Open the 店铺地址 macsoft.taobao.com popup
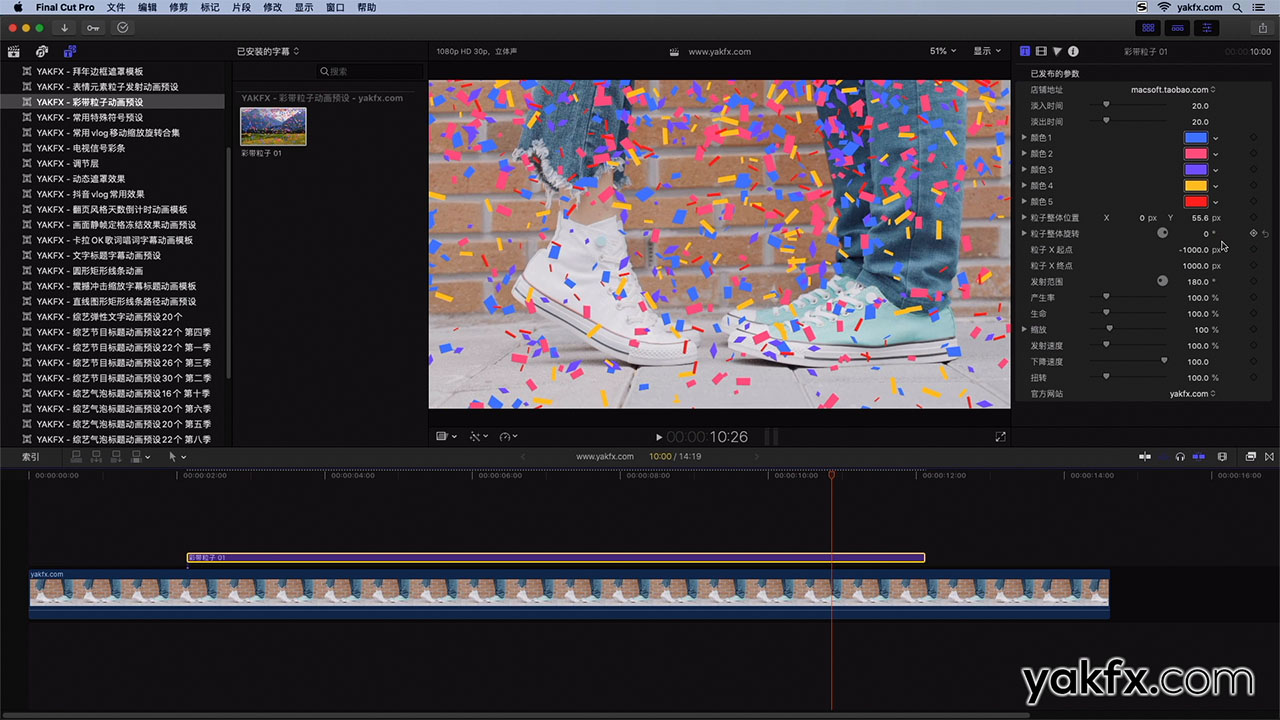Viewport: 1280px width, 720px height. pos(1173,90)
